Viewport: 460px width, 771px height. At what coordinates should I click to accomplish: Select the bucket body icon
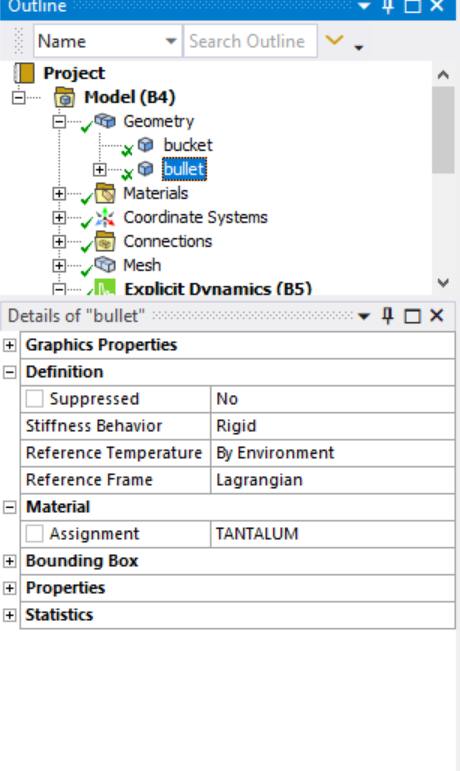click(x=145, y=145)
